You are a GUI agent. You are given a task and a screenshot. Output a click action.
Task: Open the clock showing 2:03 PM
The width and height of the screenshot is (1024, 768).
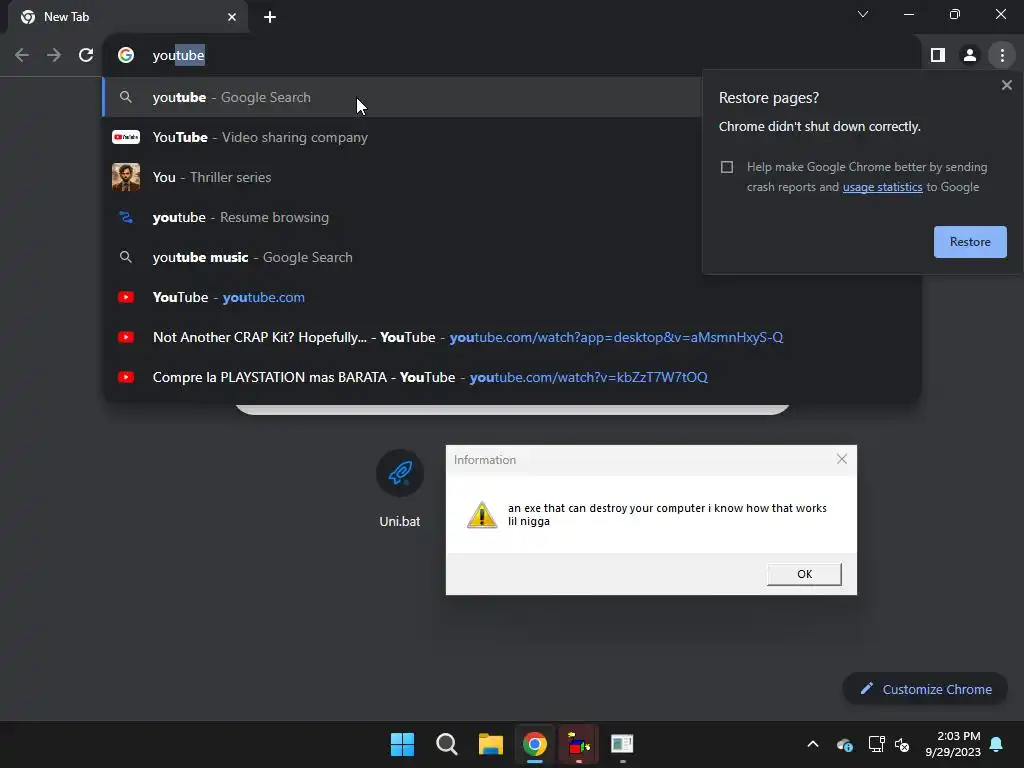[953, 744]
